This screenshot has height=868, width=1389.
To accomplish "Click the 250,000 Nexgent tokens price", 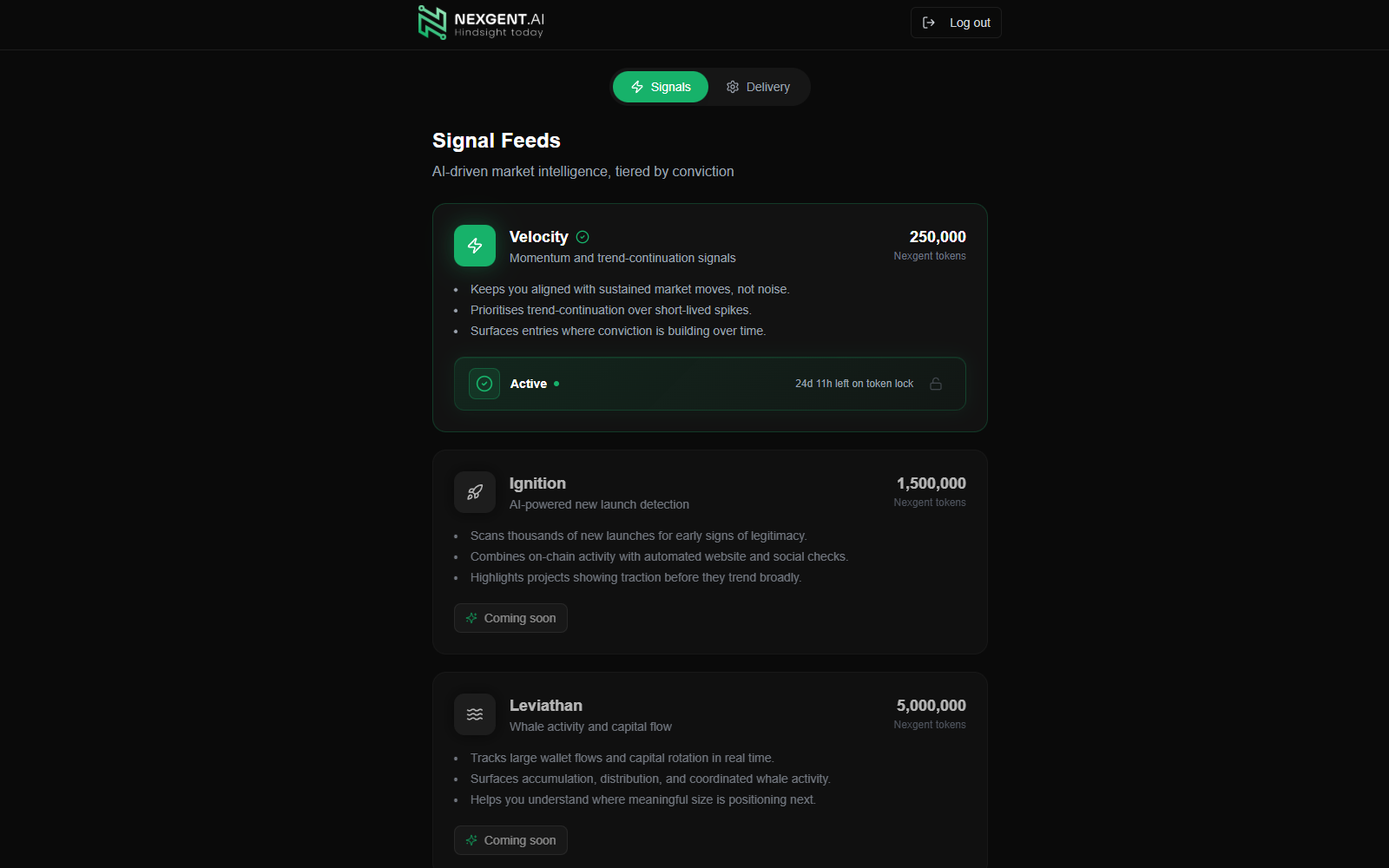I will 937,237.
